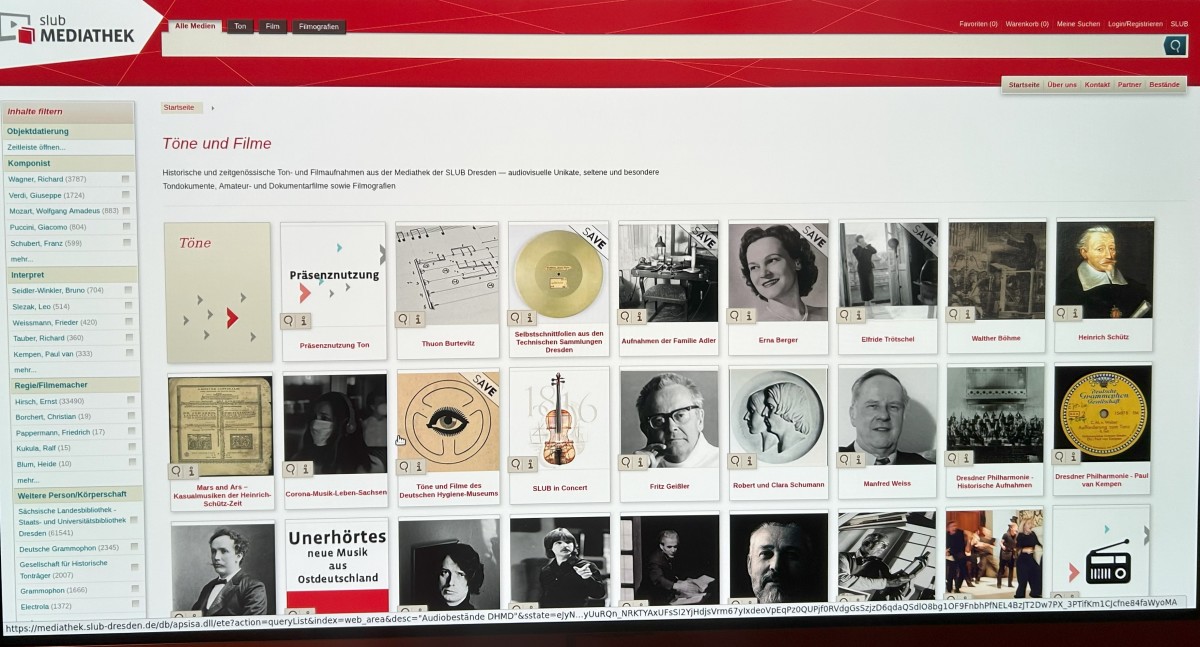1200x647 pixels.
Task: Click magnifier icon on Selbstschnittfolien card
Action: (x=515, y=318)
